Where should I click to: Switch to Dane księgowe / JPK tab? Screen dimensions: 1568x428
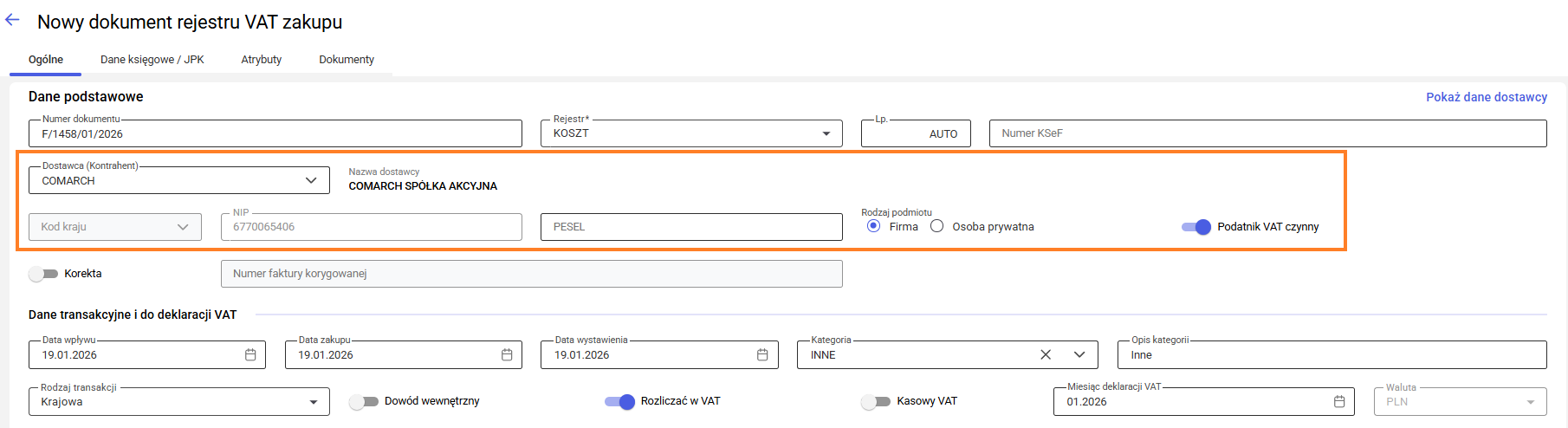pos(152,60)
